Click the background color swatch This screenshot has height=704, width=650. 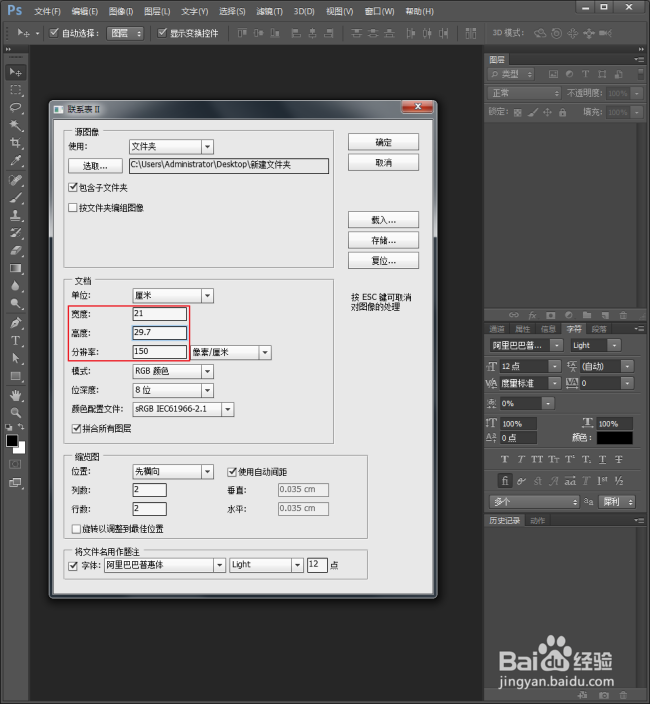click(x=21, y=448)
